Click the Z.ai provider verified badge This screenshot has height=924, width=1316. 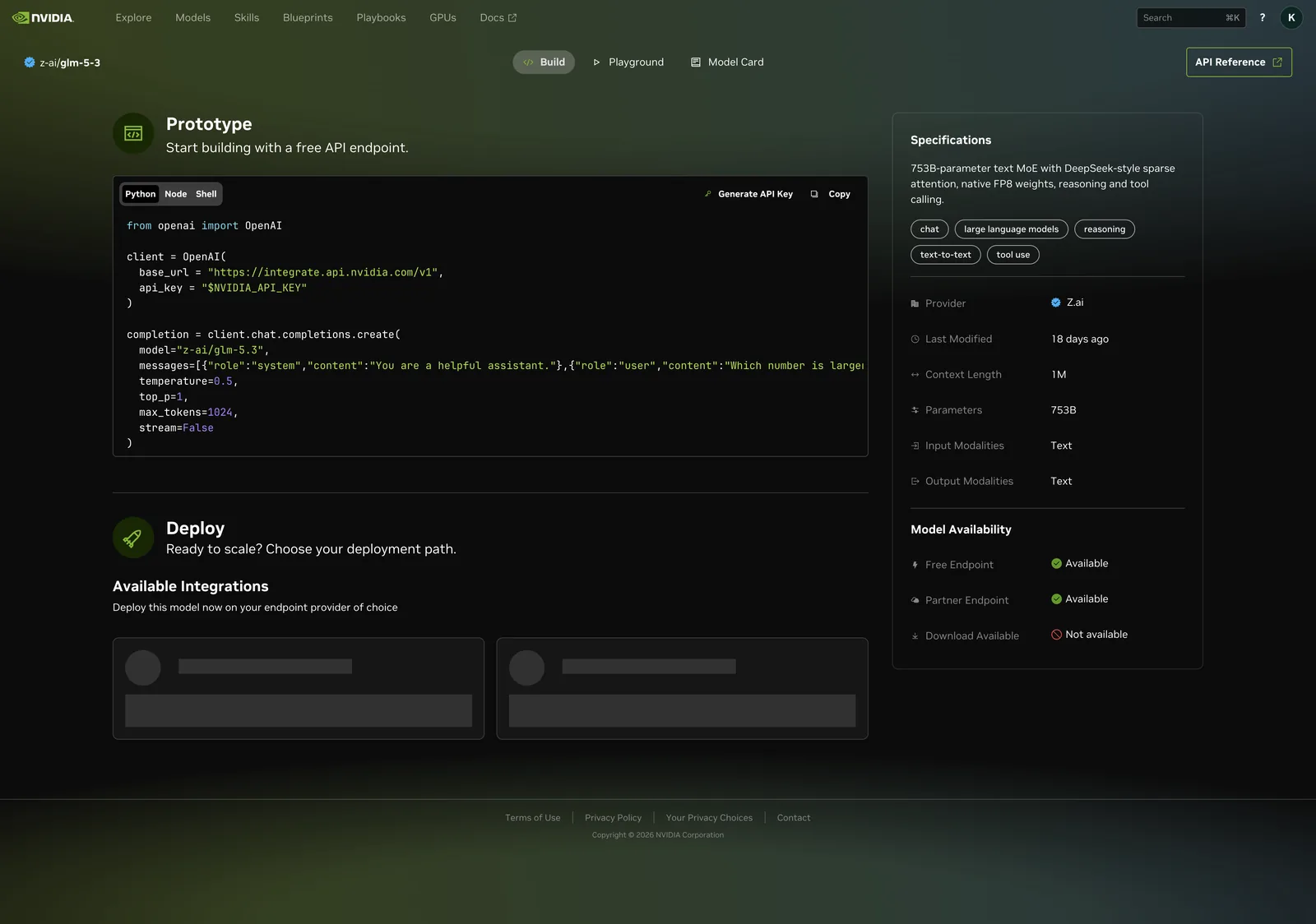(1056, 303)
